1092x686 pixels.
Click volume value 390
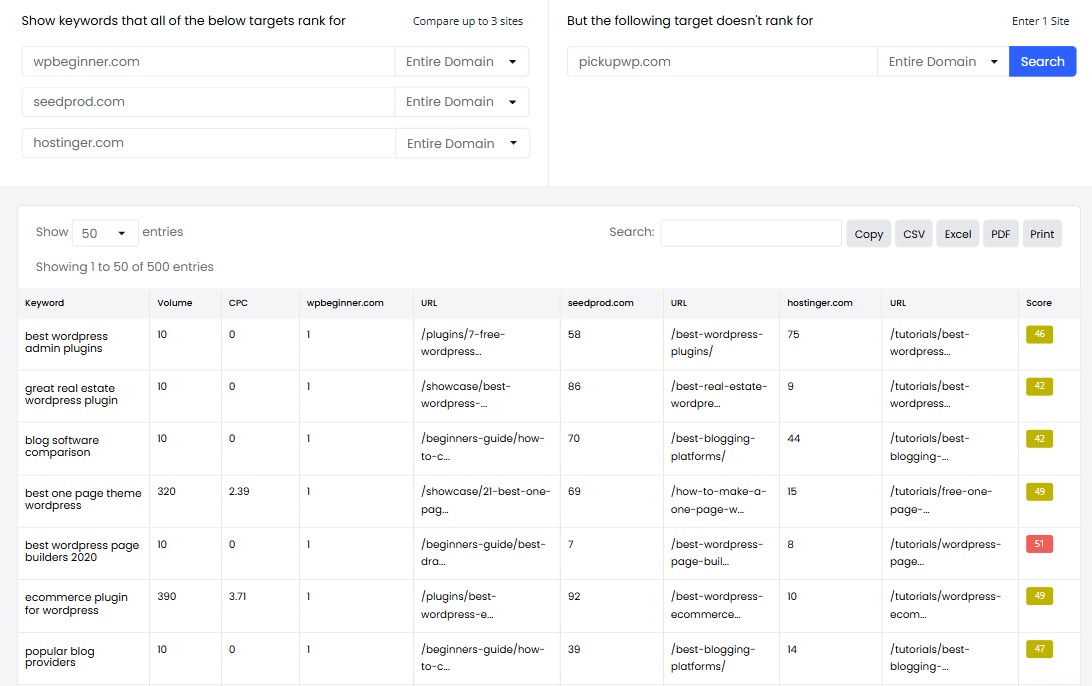(166, 596)
